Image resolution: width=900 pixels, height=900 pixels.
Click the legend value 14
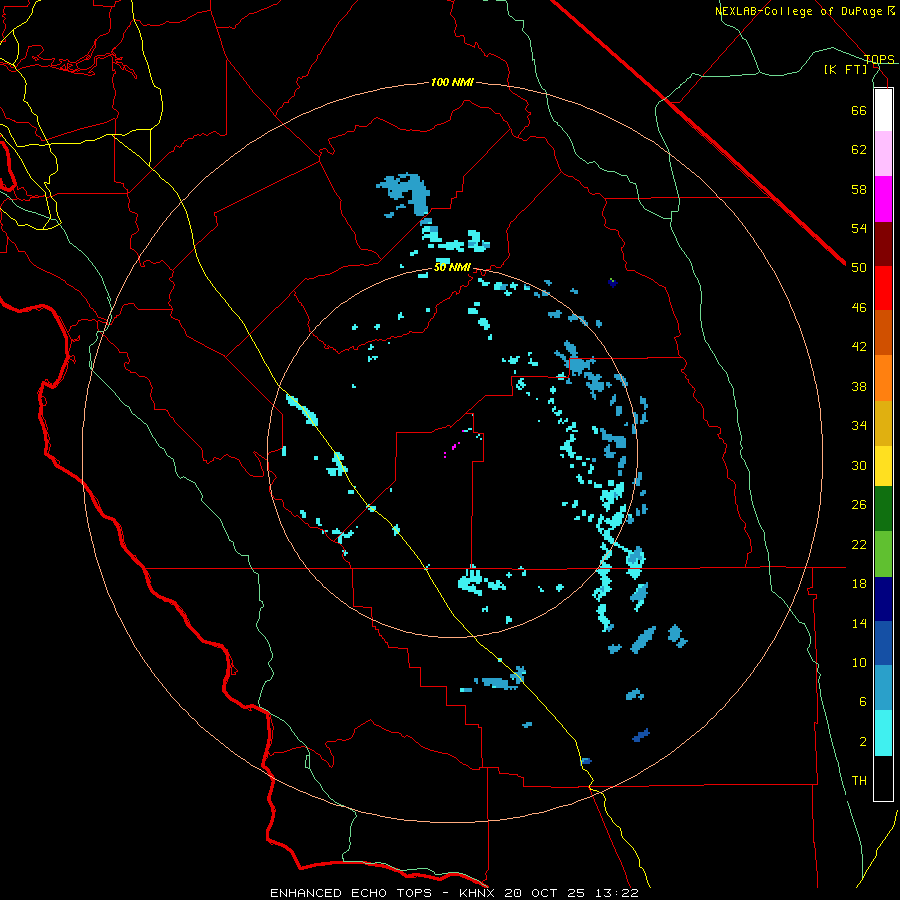[859, 623]
